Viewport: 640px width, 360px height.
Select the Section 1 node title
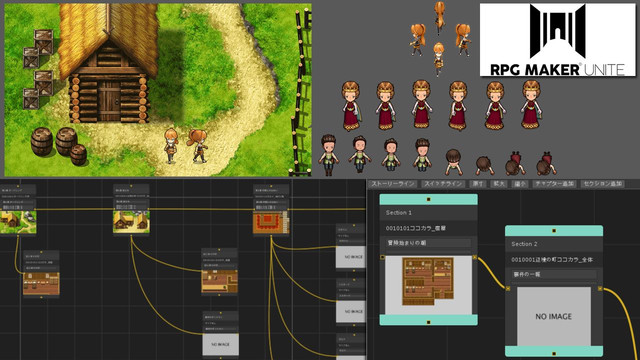[x=399, y=213]
